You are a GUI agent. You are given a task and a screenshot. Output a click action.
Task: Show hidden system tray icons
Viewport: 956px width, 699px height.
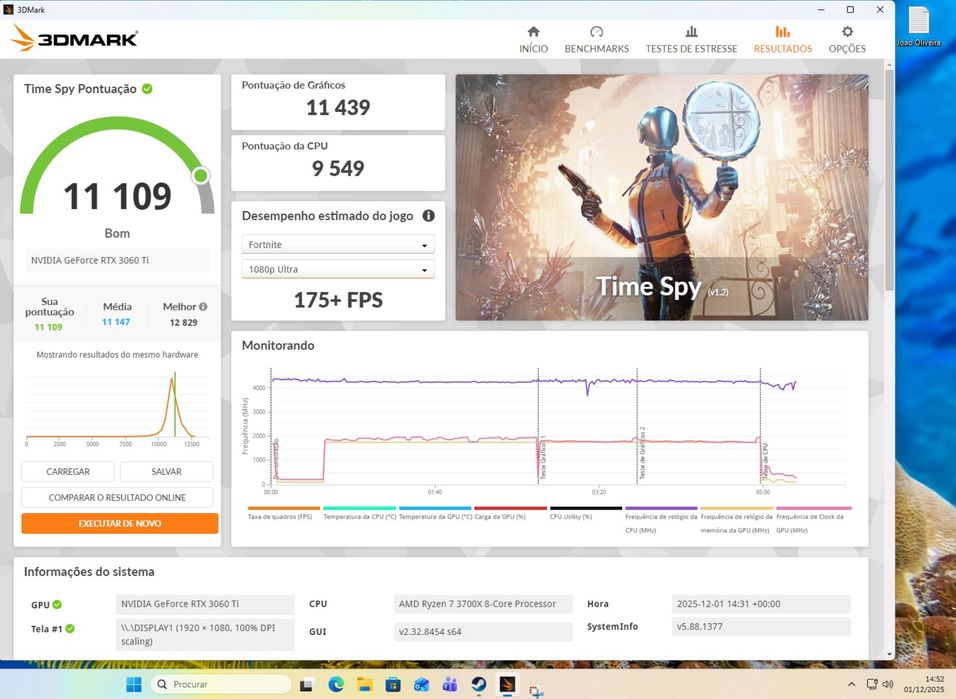pyautogui.click(x=852, y=684)
